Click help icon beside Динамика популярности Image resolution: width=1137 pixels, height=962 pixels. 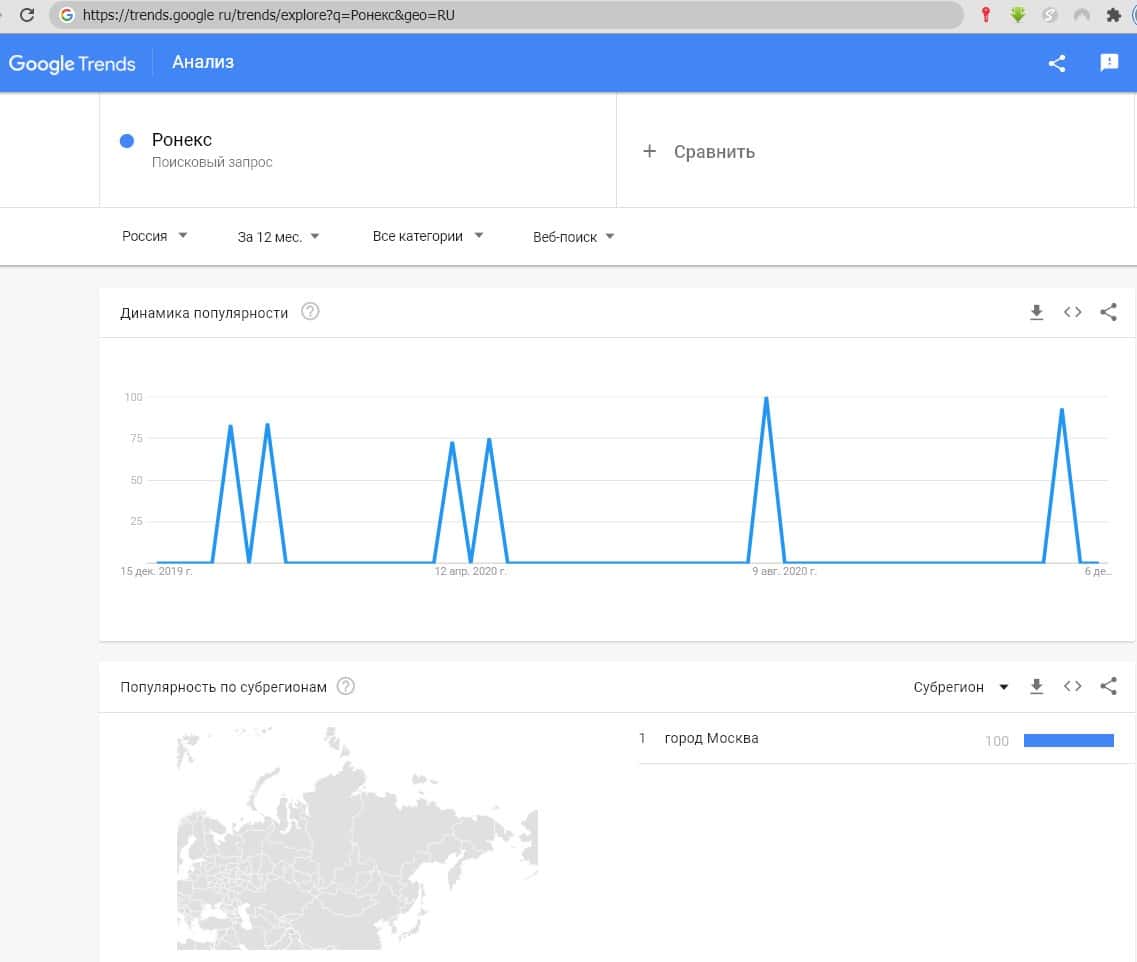tap(310, 312)
